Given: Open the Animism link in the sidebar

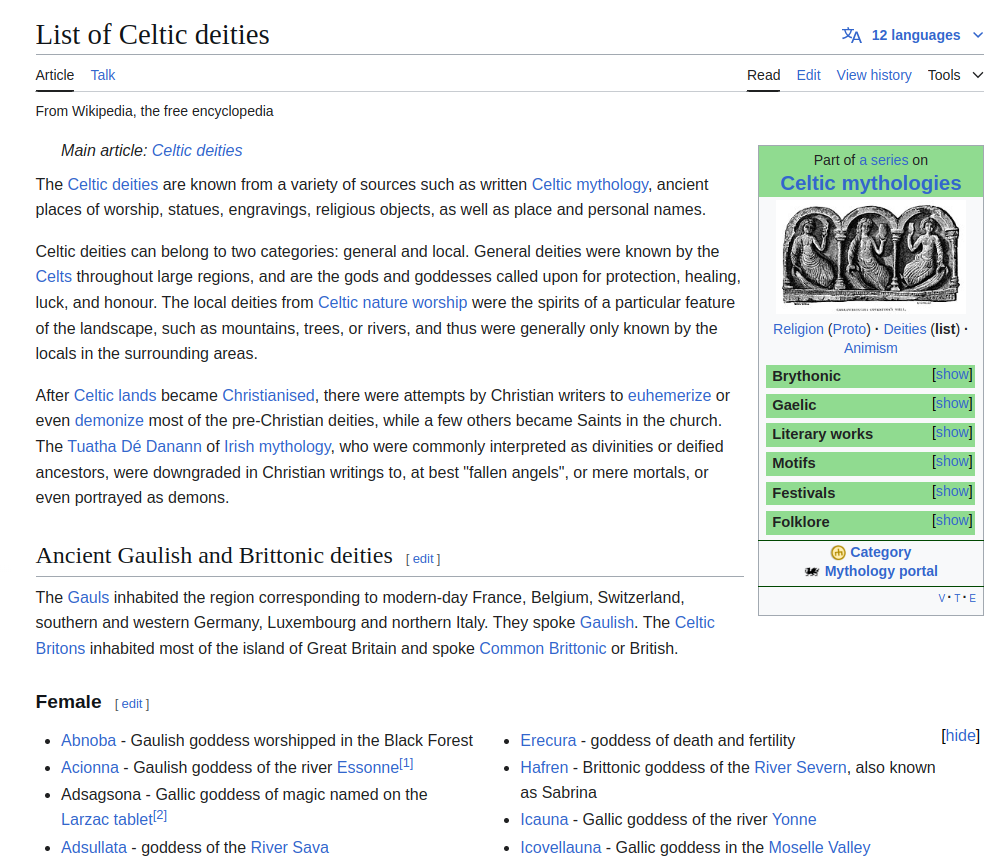Looking at the screenshot, I should [870, 347].
